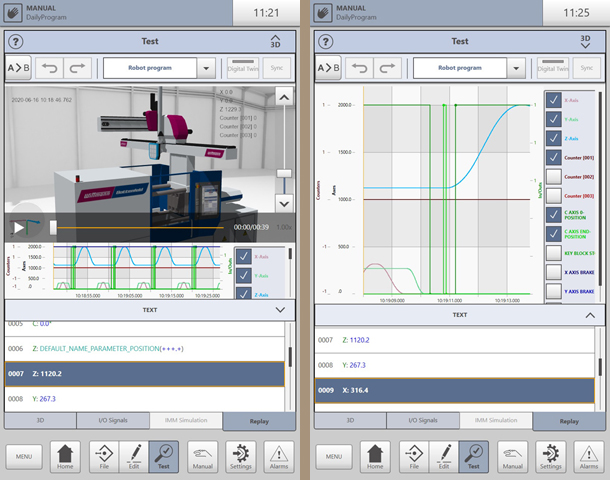Enable KEY BLOCK checkbox in right legend
This screenshot has height=480, width=610.
coord(554,253)
